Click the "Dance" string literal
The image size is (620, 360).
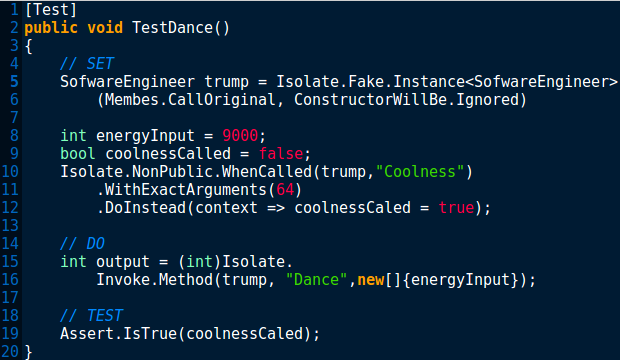pyautogui.click(x=316, y=280)
